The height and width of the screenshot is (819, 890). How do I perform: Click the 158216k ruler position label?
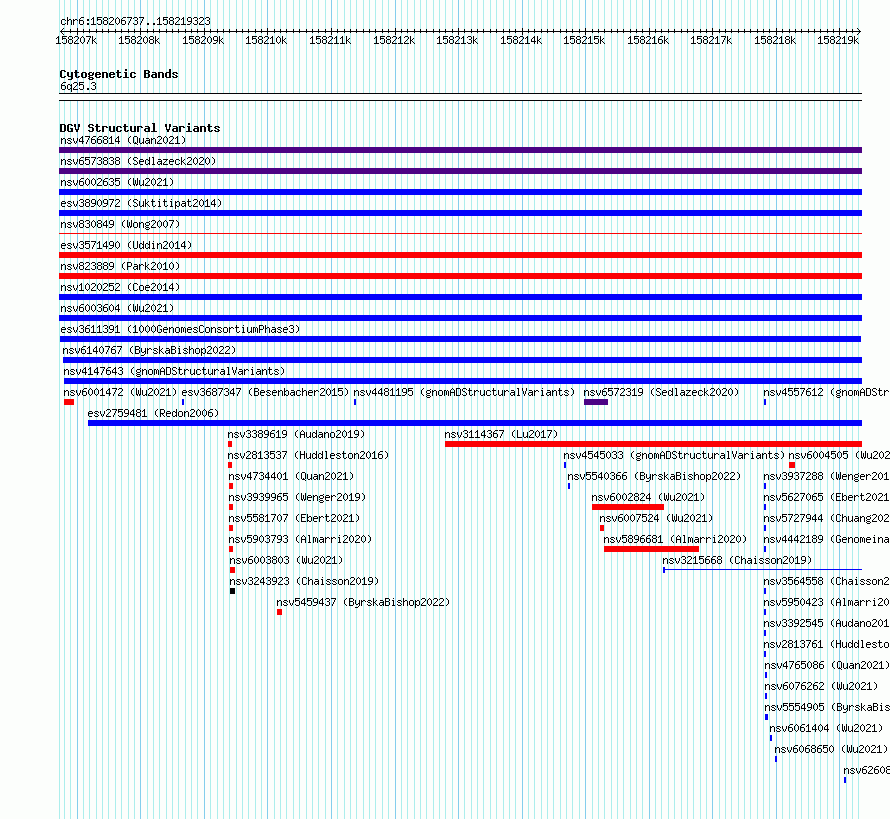pyautogui.click(x=648, y=40)
